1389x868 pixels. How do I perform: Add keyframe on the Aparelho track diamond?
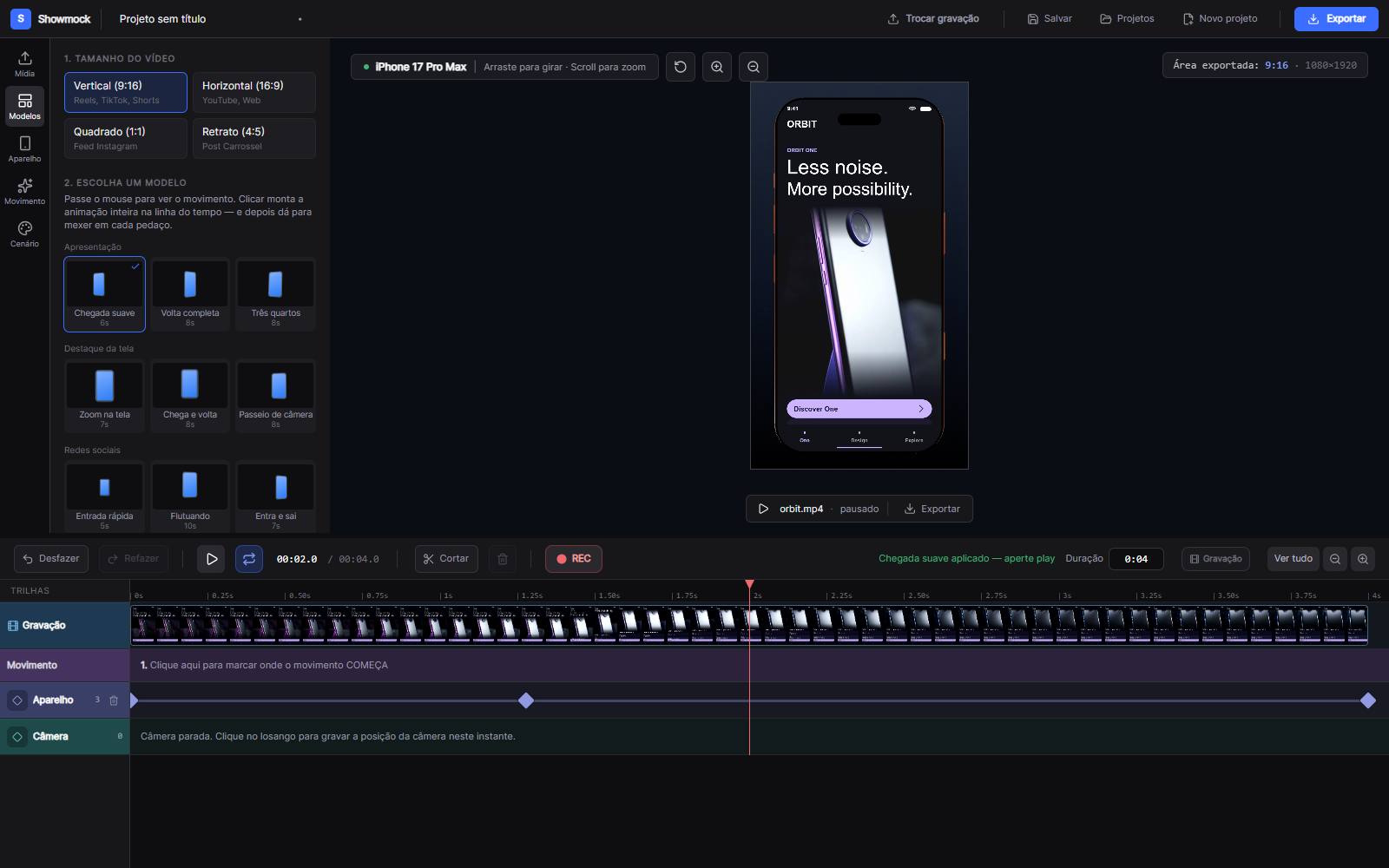pyautogui.click(x=17, y=700)
